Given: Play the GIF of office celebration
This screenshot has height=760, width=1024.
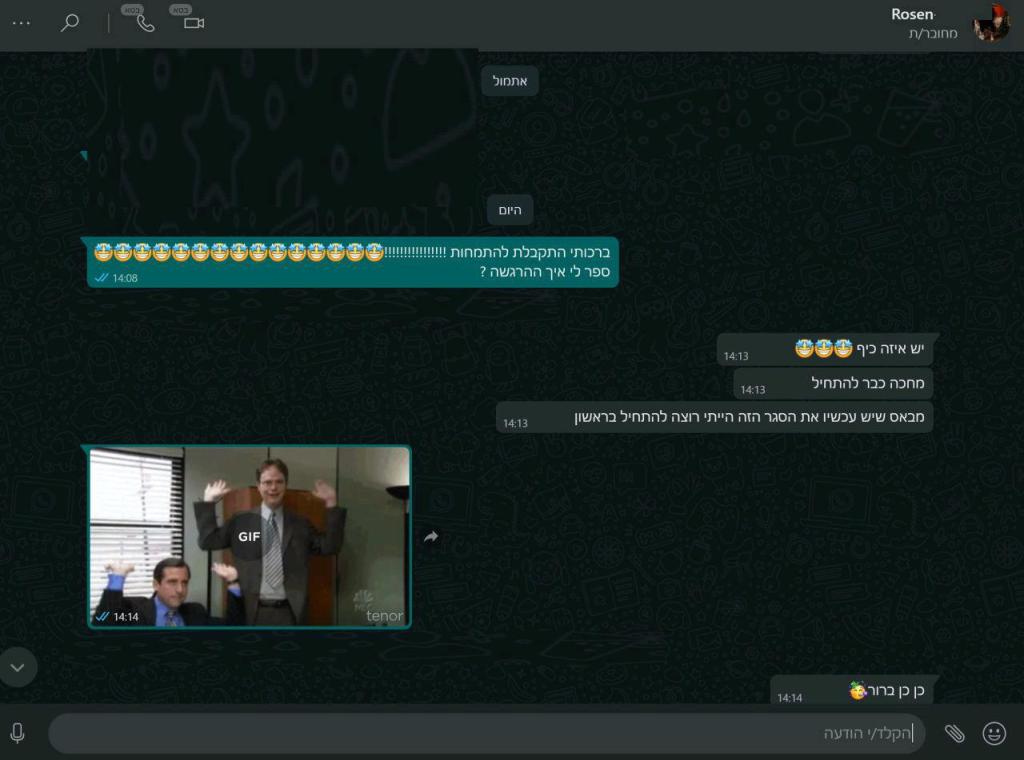Looking at the screenshot, I should coord(249,536).
